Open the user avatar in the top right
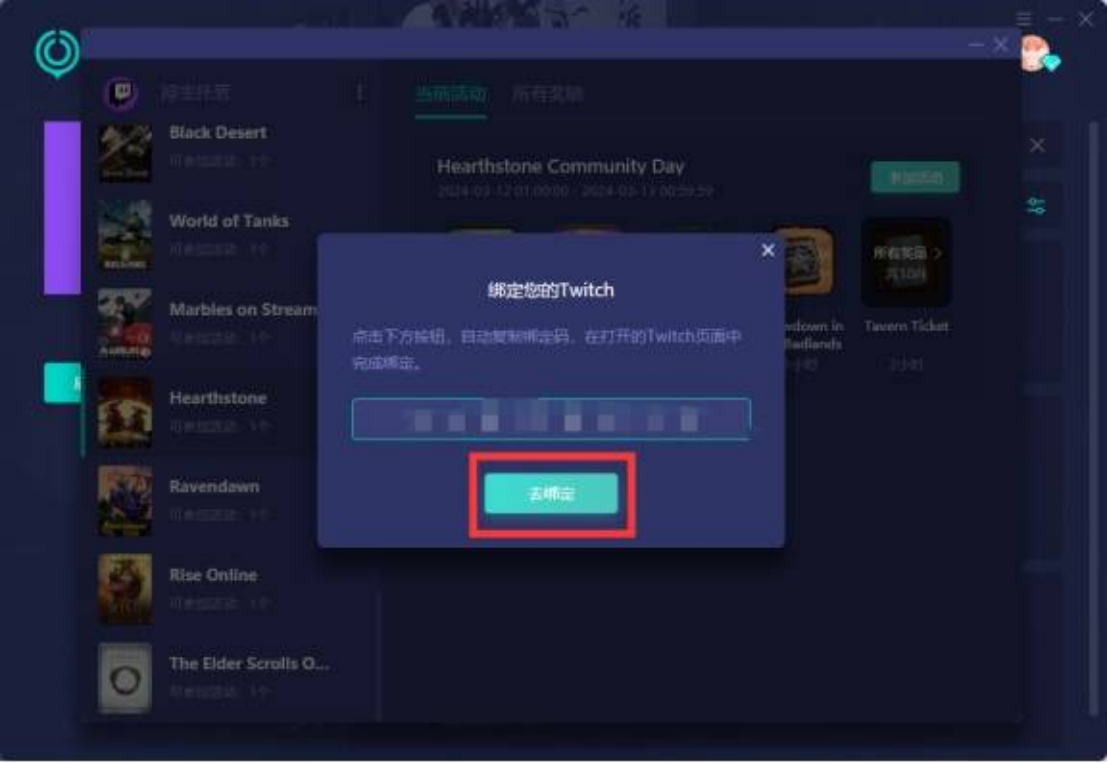 (1036, 54)
